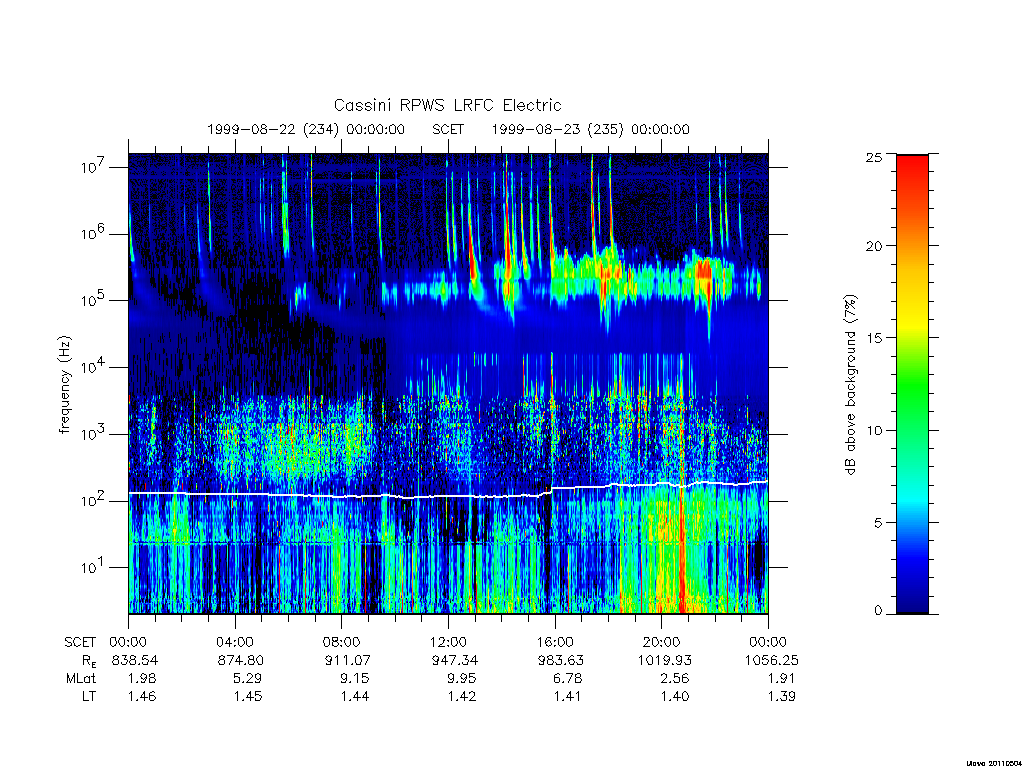Click the R_E row label

tap(89, 661)
